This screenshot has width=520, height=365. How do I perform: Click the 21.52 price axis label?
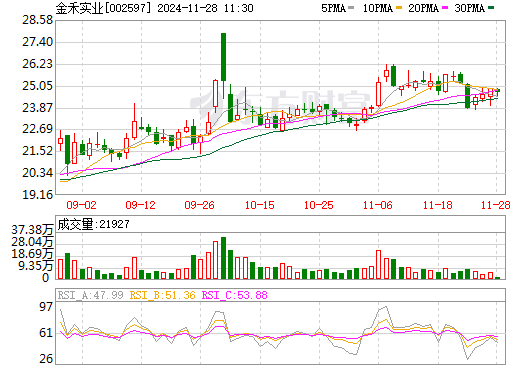[x=38, y=151]
